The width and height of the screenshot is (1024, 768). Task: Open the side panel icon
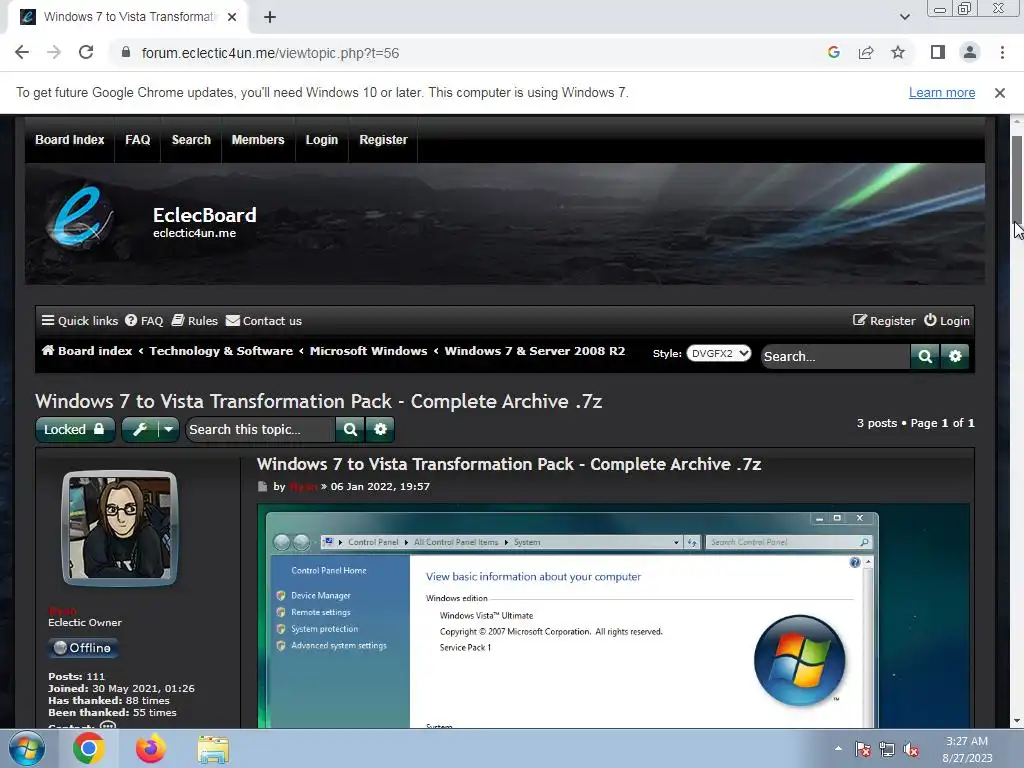point(938,53)
